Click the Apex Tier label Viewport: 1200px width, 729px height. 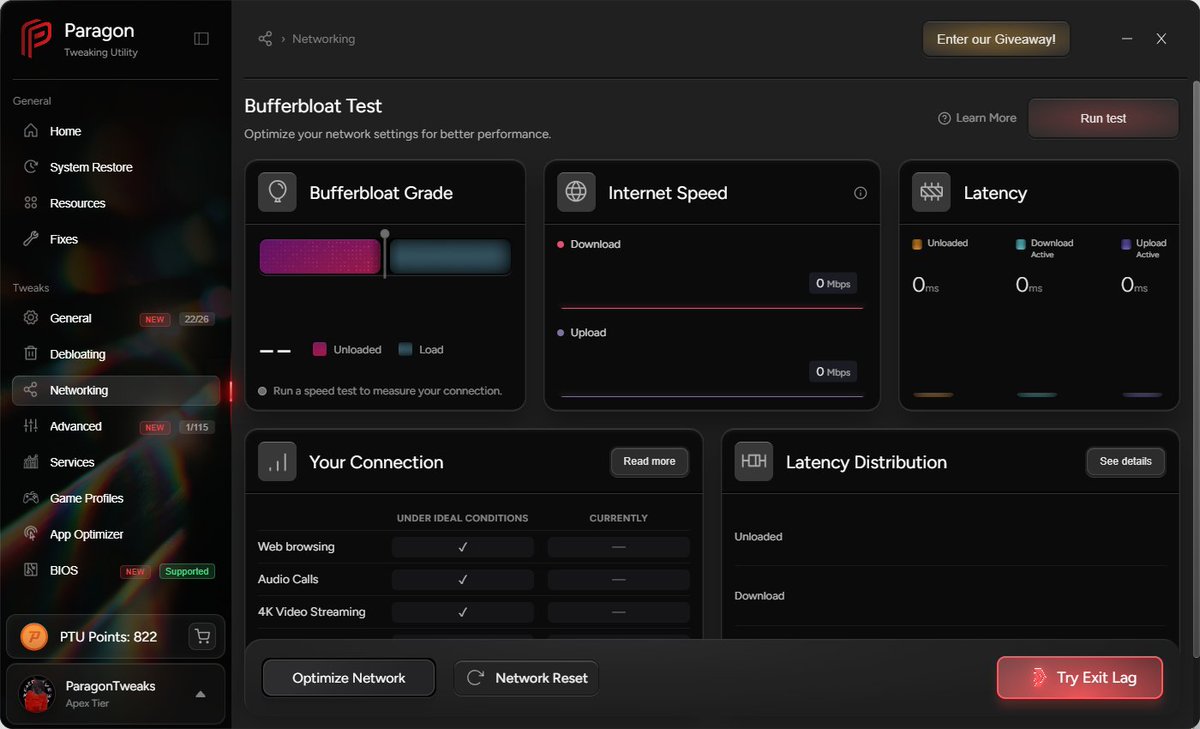point(87,704)
